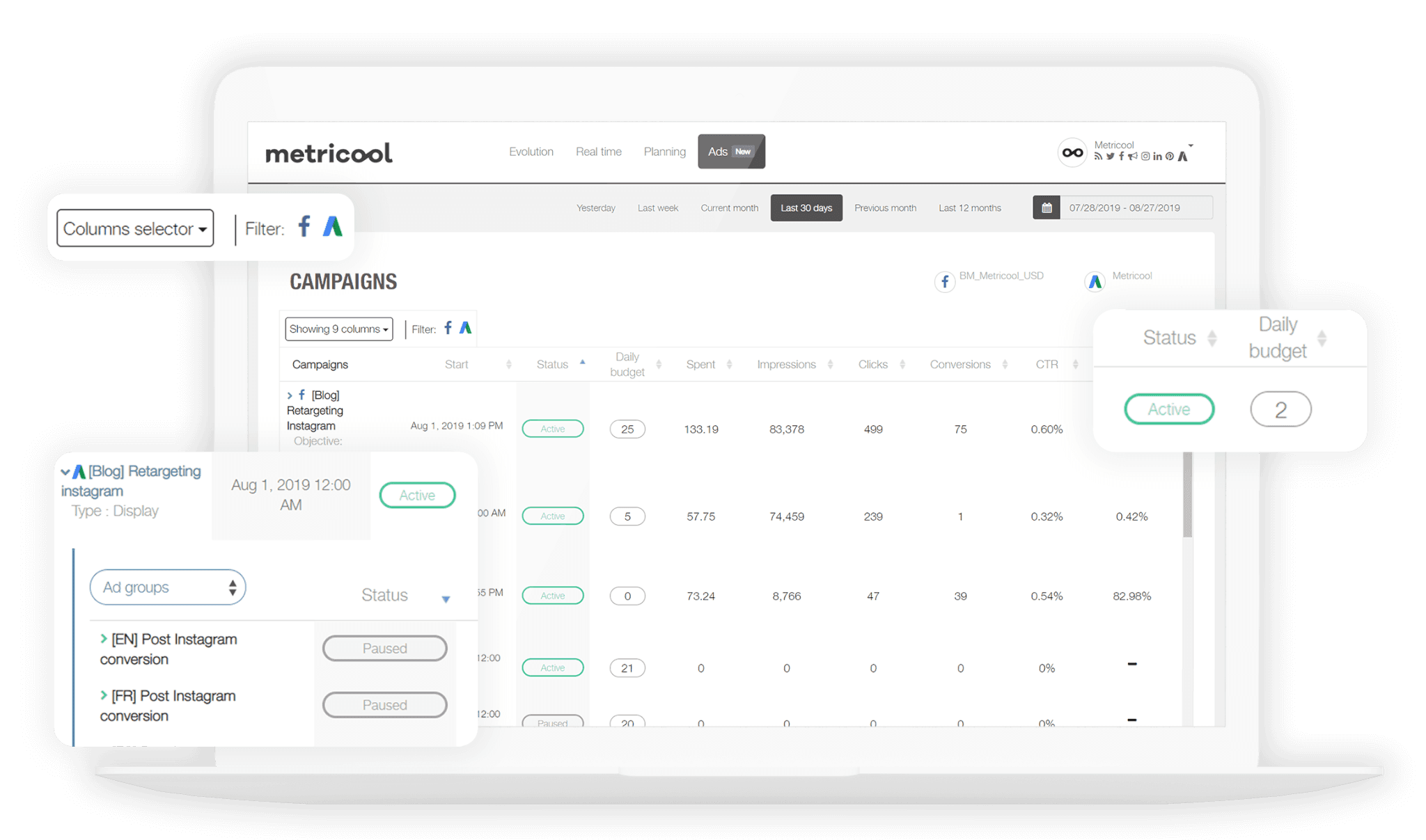Screen dimensions: 1426x840
Task: Select Yesterday date range
Action: 596,208
